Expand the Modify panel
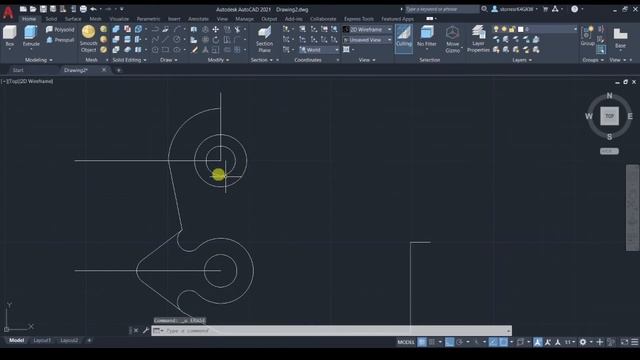The width and height of the screenshot is (640, 360). pos(218,60)
